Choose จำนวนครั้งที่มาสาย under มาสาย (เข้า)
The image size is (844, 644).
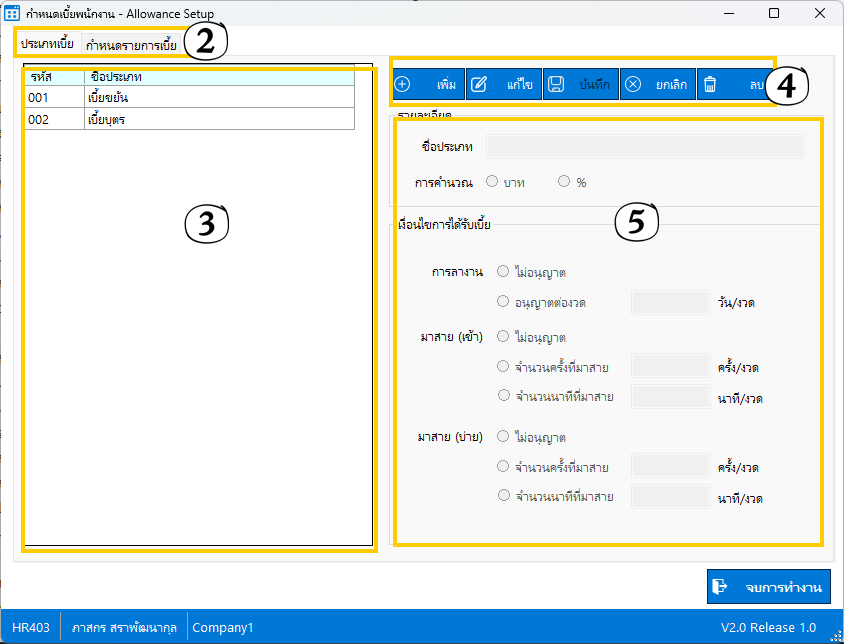pyautogui.click(x=503, y=367)
